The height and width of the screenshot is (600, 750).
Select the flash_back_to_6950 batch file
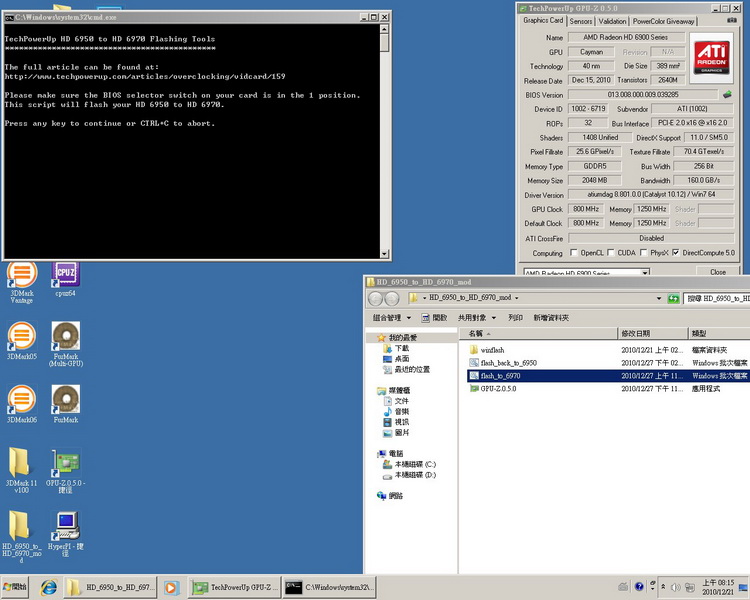[x=608, y=363]
